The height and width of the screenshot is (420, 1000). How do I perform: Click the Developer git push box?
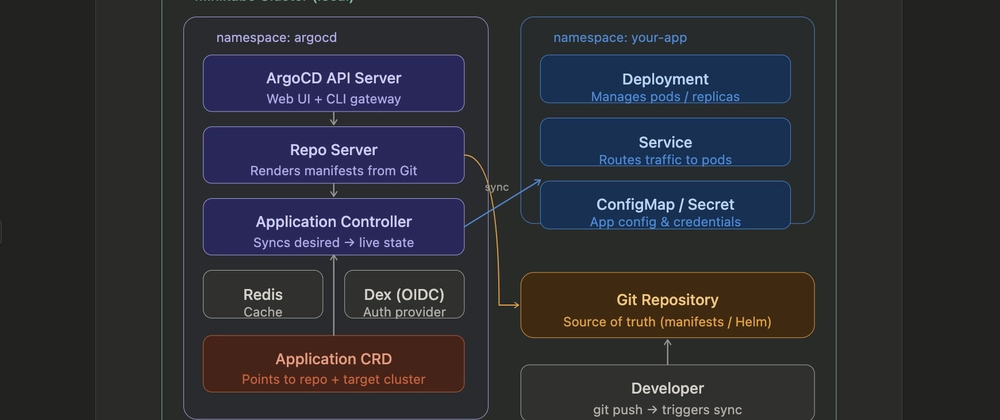pos(667,393)
